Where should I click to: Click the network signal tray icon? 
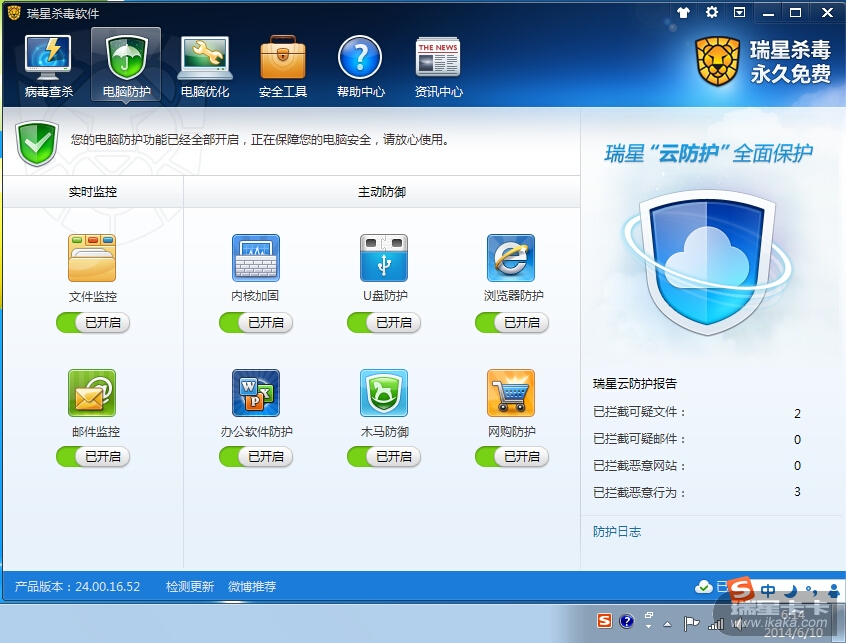715,624
